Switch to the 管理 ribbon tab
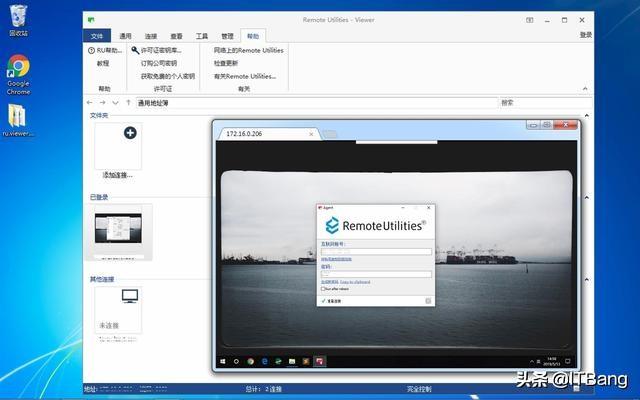This screenshot has width=640, height=400. pyautogui.click(x=227, y=36)
